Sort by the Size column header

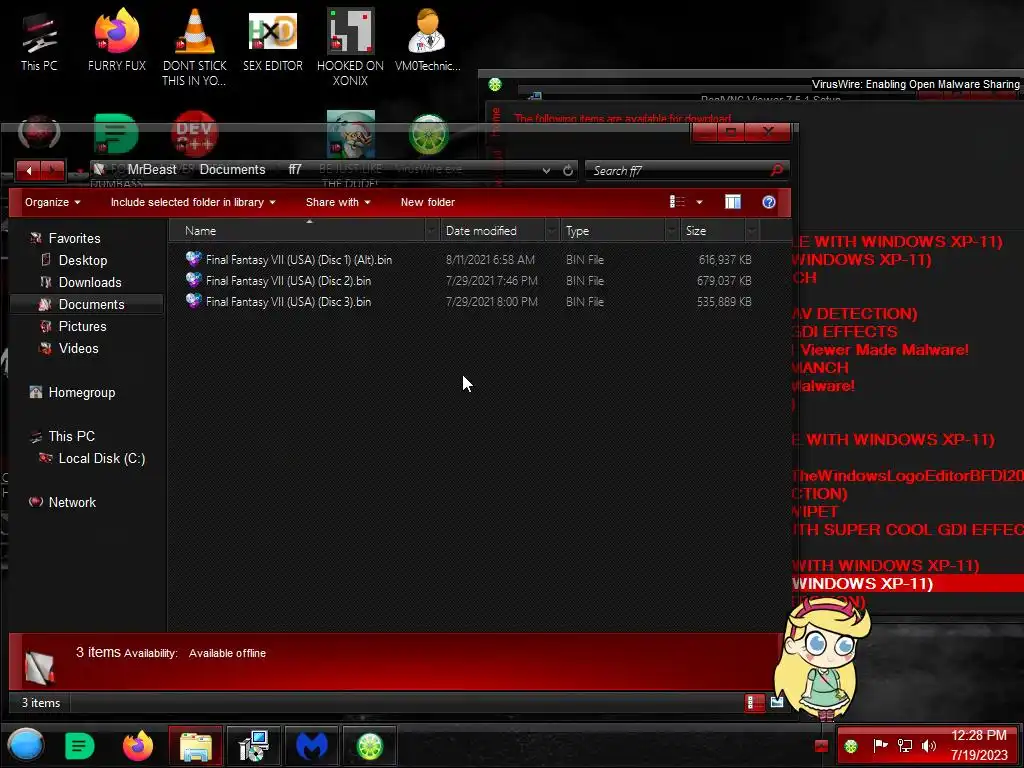pyautogui.click(x=712, y=231)
